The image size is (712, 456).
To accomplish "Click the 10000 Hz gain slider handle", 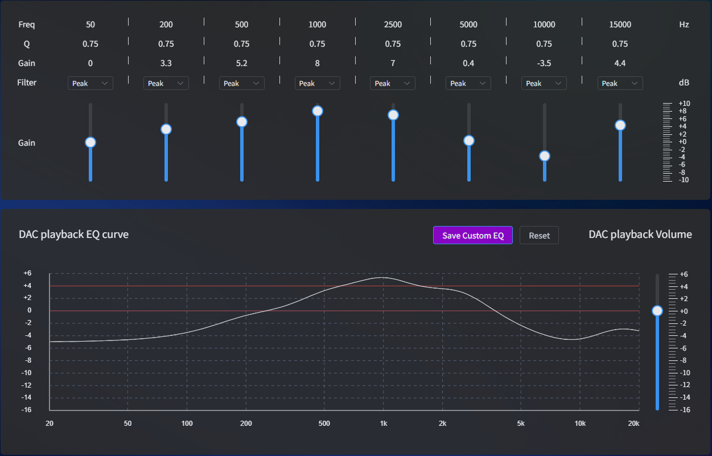I will (544, 156).
